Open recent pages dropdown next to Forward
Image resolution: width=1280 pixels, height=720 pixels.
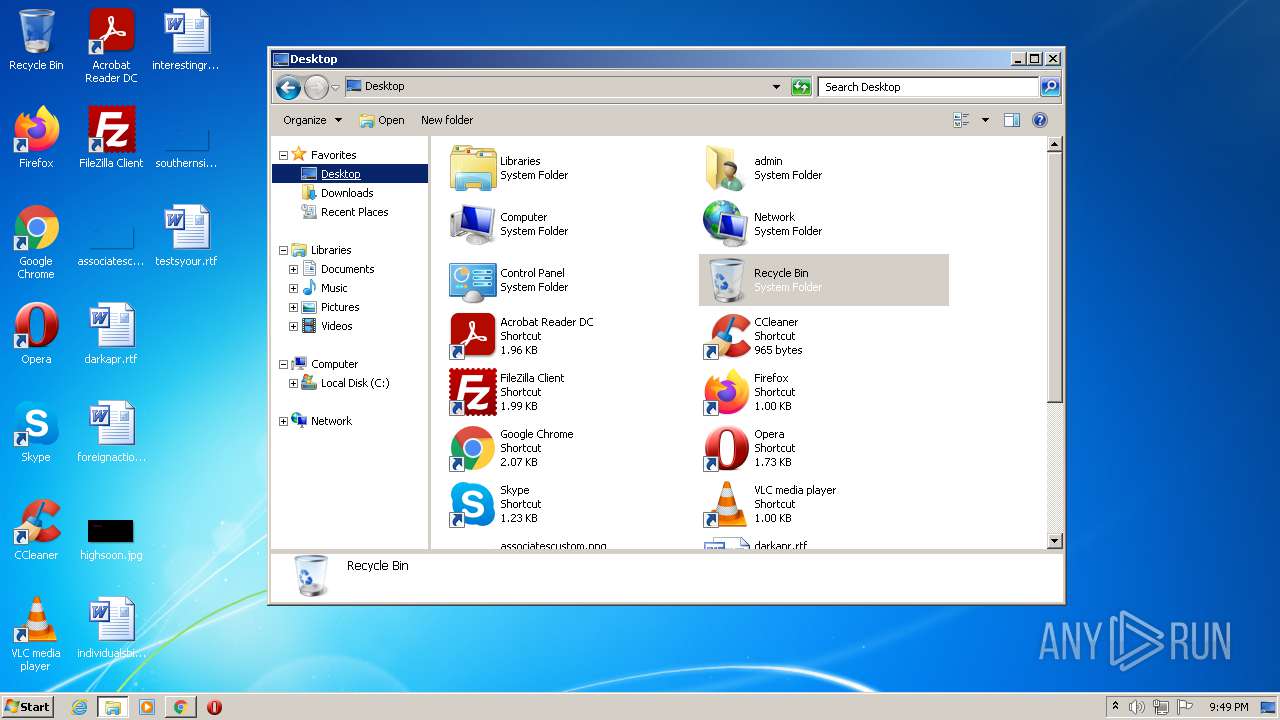(335, 88)
